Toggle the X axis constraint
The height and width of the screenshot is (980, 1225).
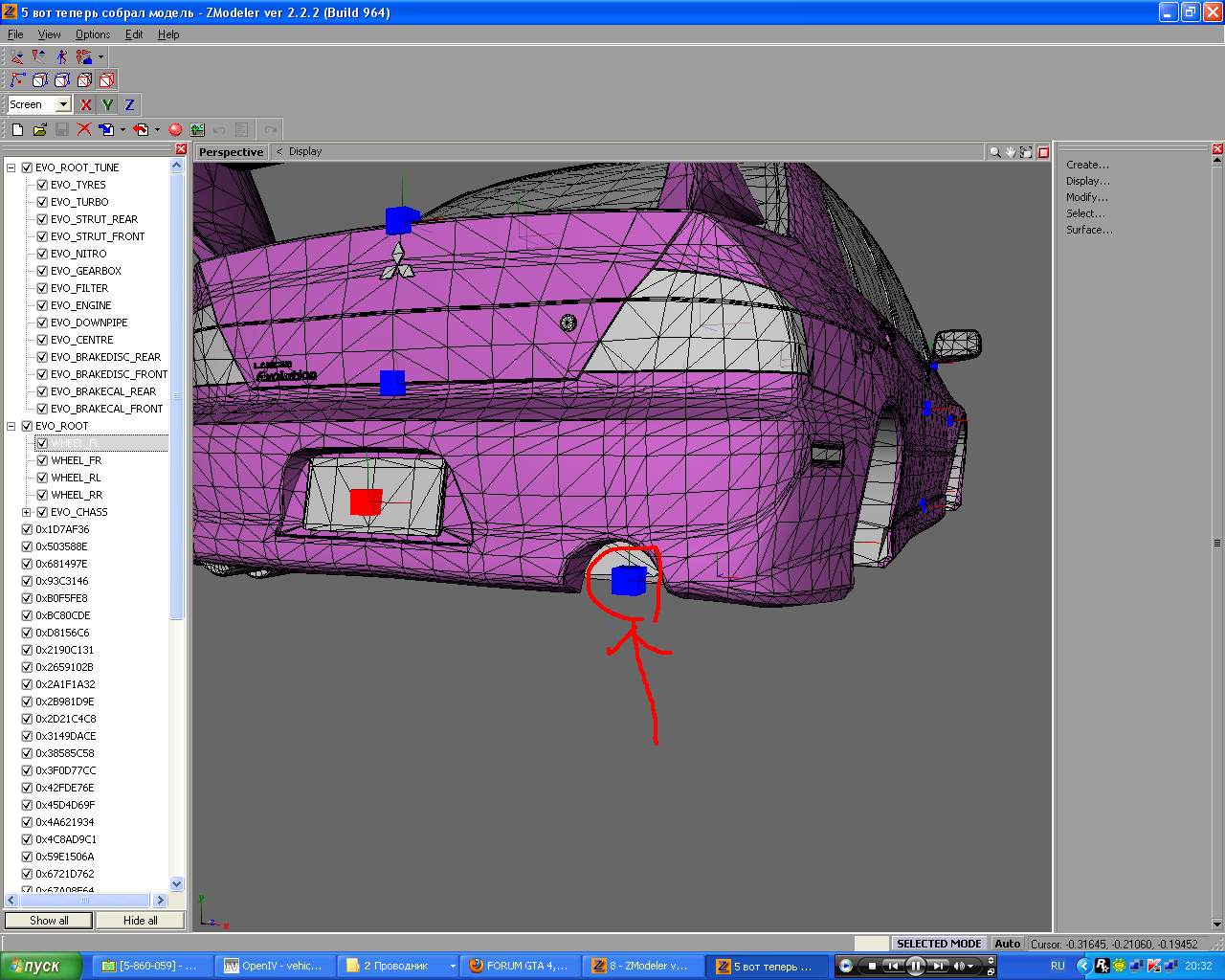(x=86, y=104)
